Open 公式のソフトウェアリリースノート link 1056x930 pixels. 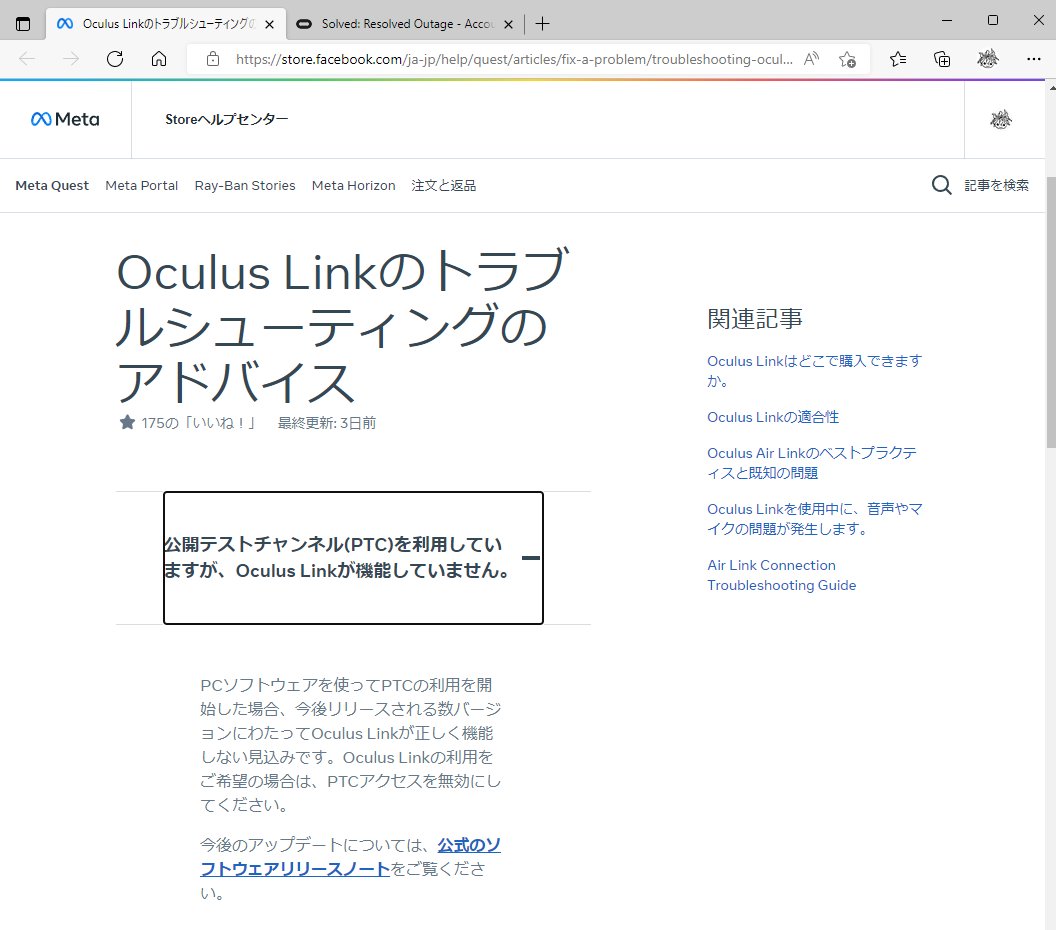pos(350,857)
